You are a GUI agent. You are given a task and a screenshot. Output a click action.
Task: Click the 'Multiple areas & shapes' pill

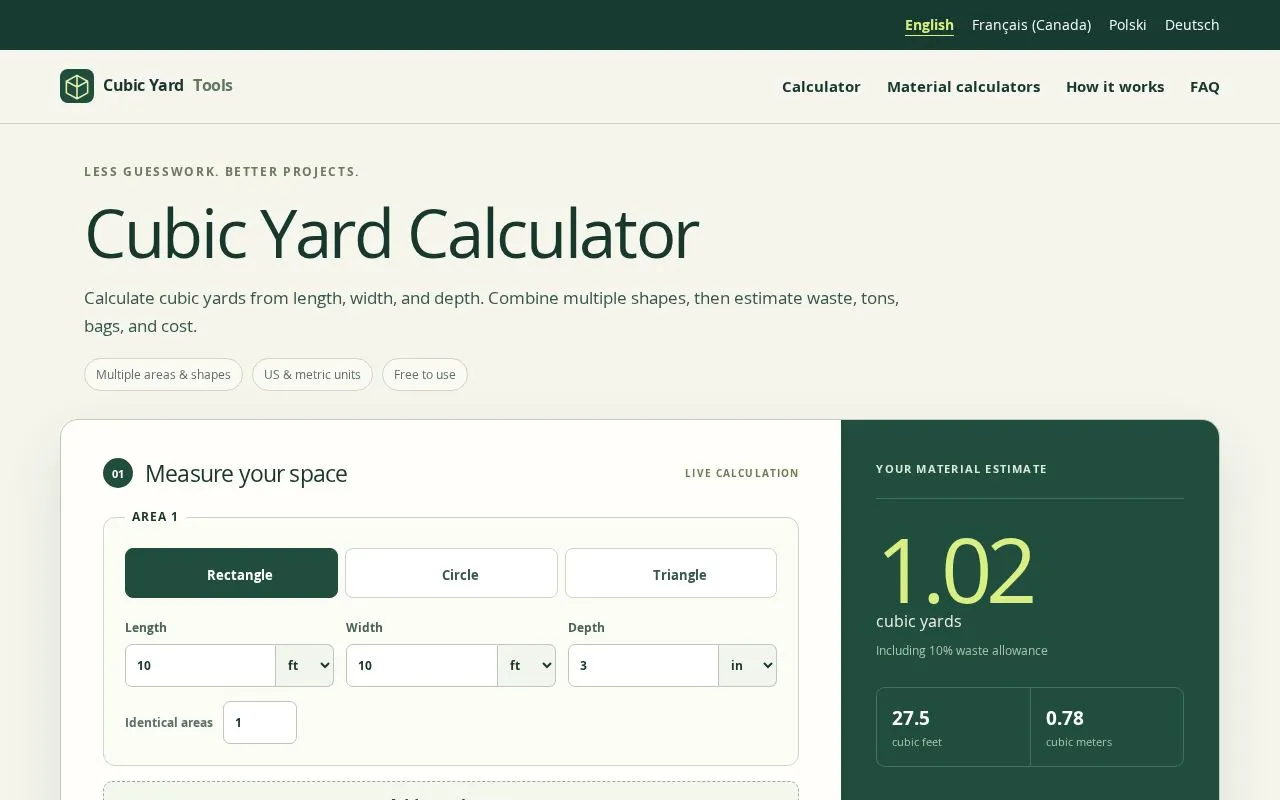pos(163,374)
